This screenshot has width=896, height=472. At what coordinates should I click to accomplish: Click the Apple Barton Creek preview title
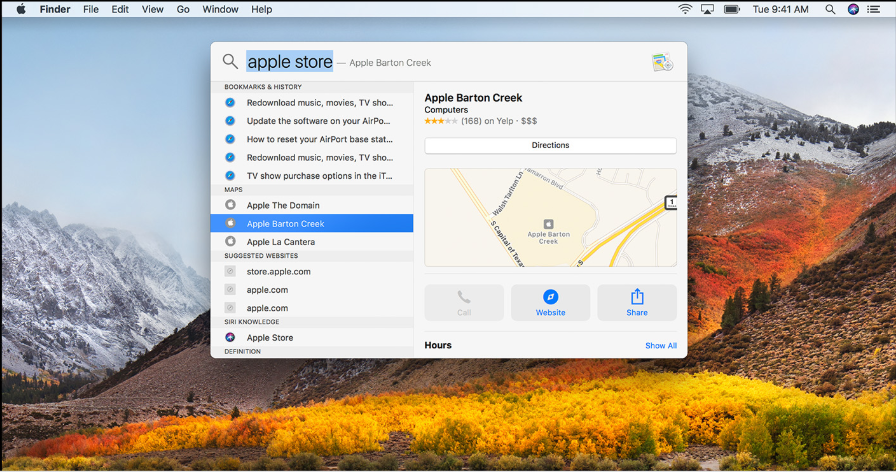(x=473, y=98)
